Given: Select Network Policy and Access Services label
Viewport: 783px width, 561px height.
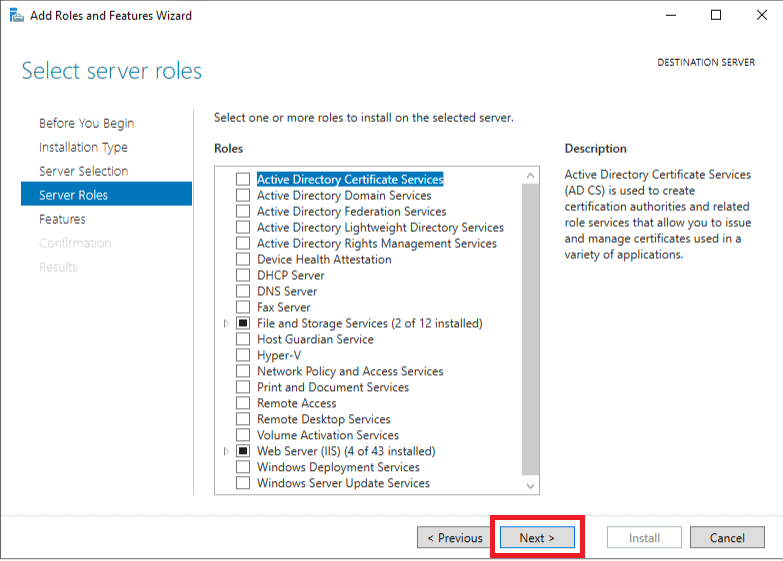Looking at the screenshot, I should [x=350, y=372].
